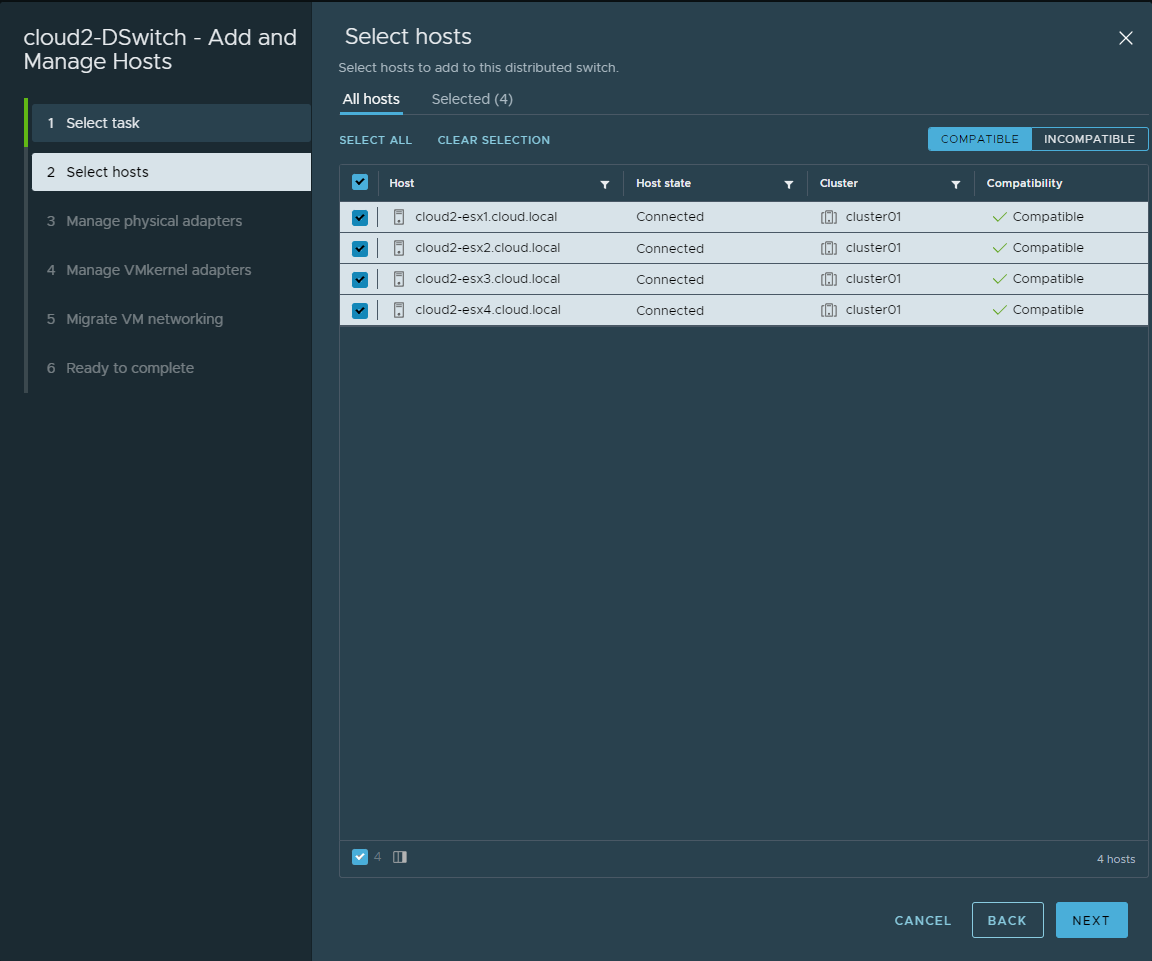Click cluster01 text in cloud2-esx4 row
The height and width of the screenshot is (961, 1152).
pos(873,310)
